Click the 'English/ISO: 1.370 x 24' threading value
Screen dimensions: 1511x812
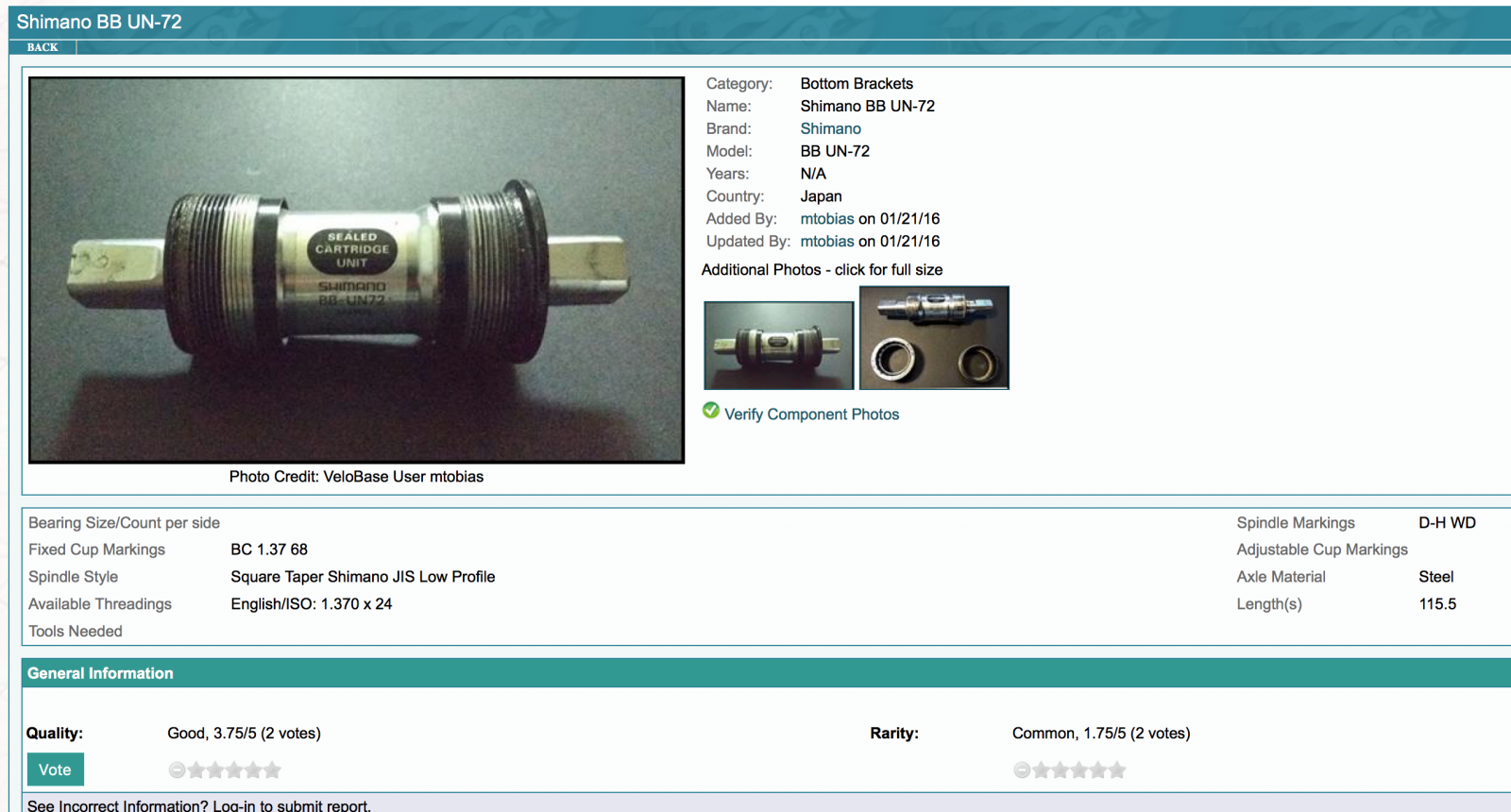pyautogui.click(x=312, y=604)
